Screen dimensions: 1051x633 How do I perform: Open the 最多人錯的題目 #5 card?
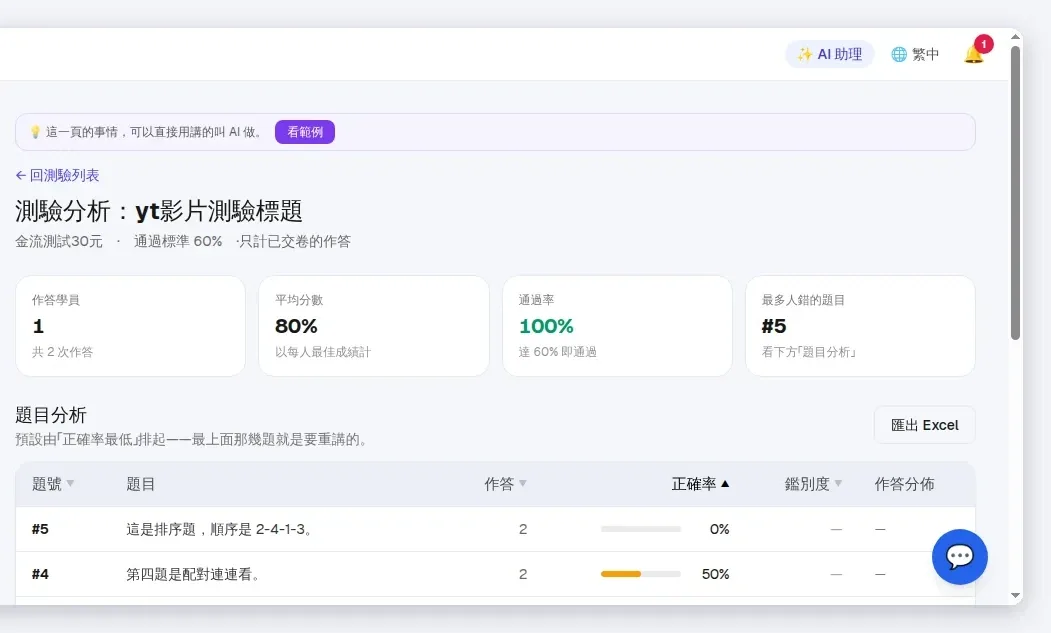(861, 326)
